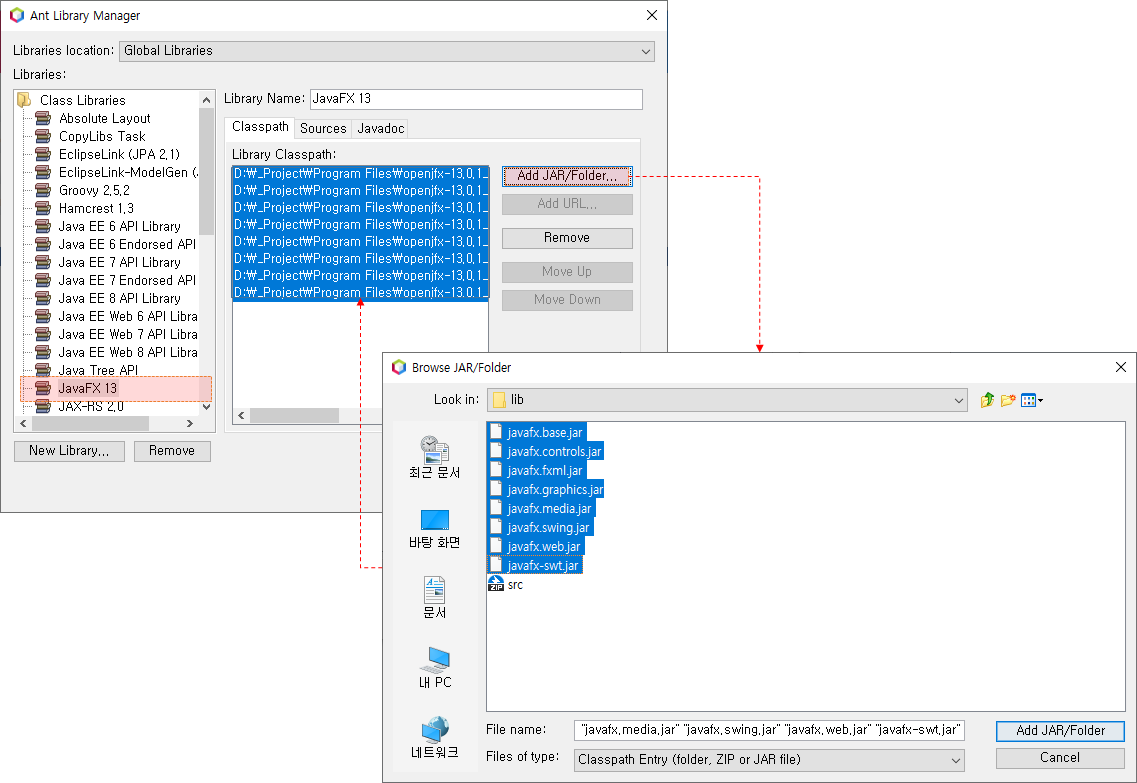Open Network (네트워크) shortcut

[434, 738]
